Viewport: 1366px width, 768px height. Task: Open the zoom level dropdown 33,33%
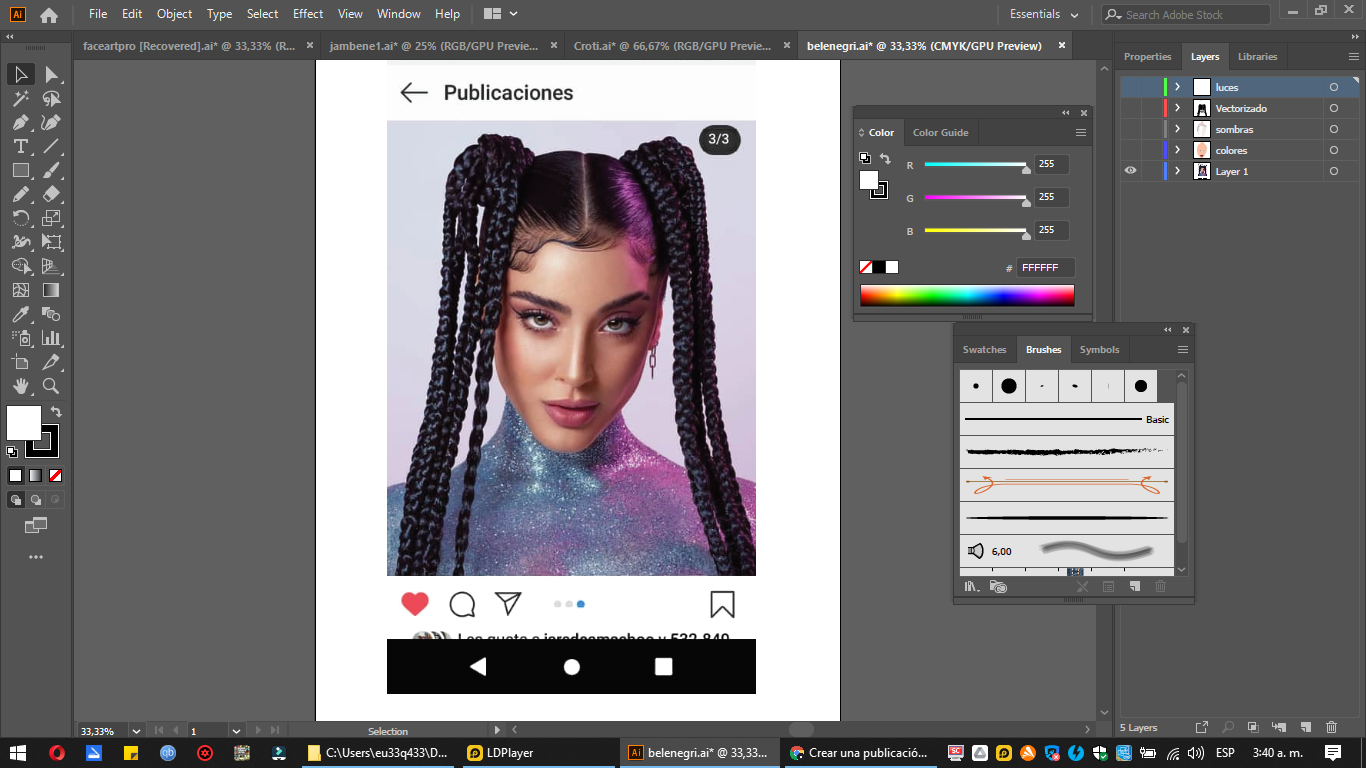pyautogui.click(x=137, y=731)
